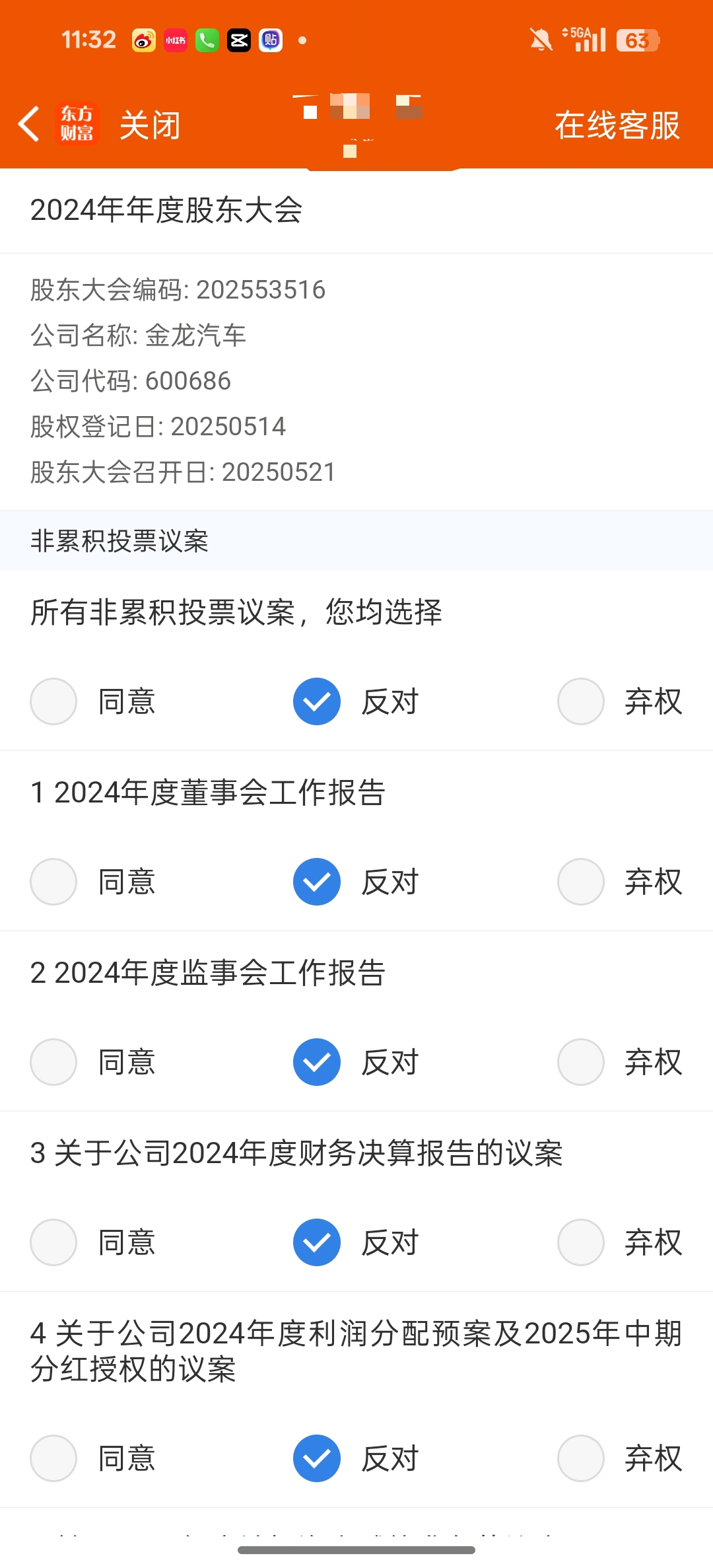Tap the back arrow icon
The image size is (713, 1568).
click(x=28, y=124)
